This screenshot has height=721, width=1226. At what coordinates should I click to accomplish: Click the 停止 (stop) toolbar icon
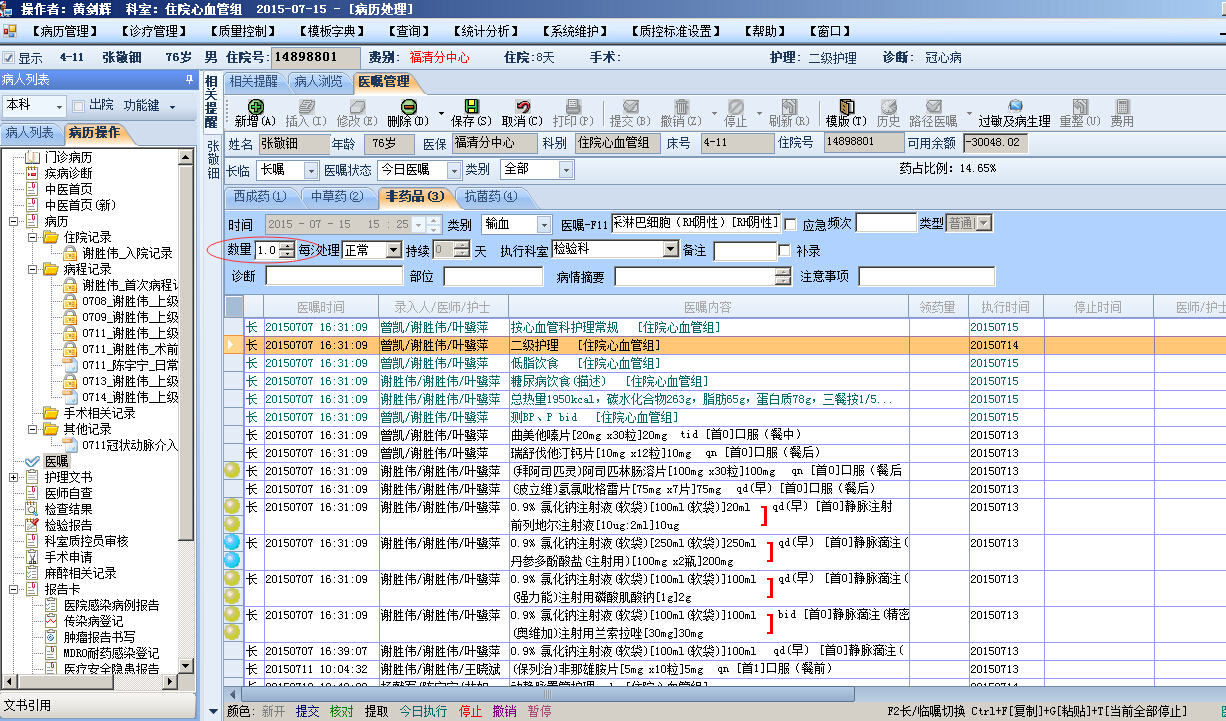(735, 106)
